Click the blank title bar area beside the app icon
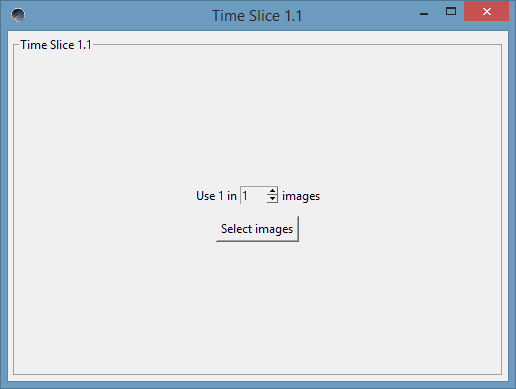 tap(117, 15)
